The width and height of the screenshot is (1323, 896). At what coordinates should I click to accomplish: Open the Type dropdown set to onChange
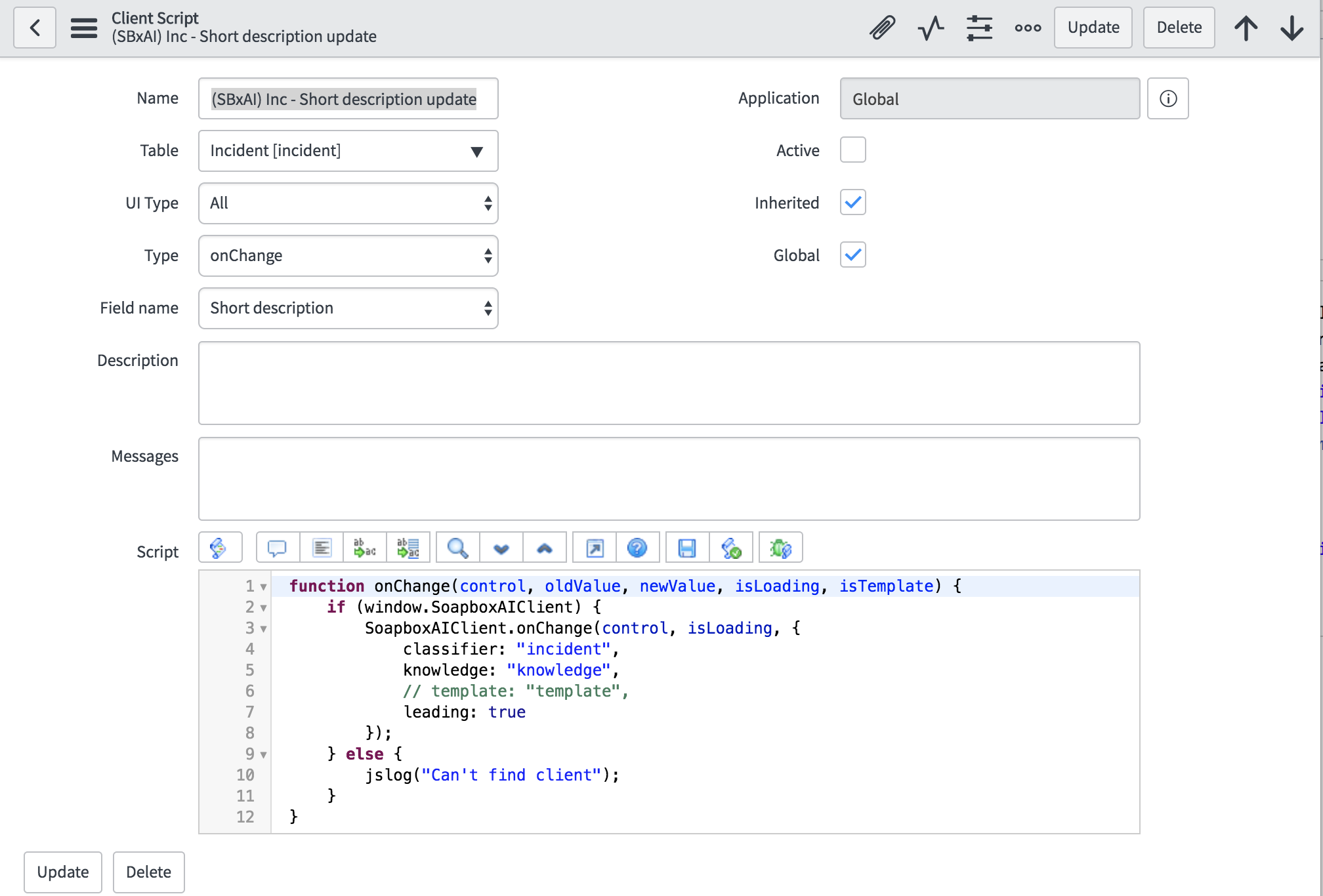(348, 256)
